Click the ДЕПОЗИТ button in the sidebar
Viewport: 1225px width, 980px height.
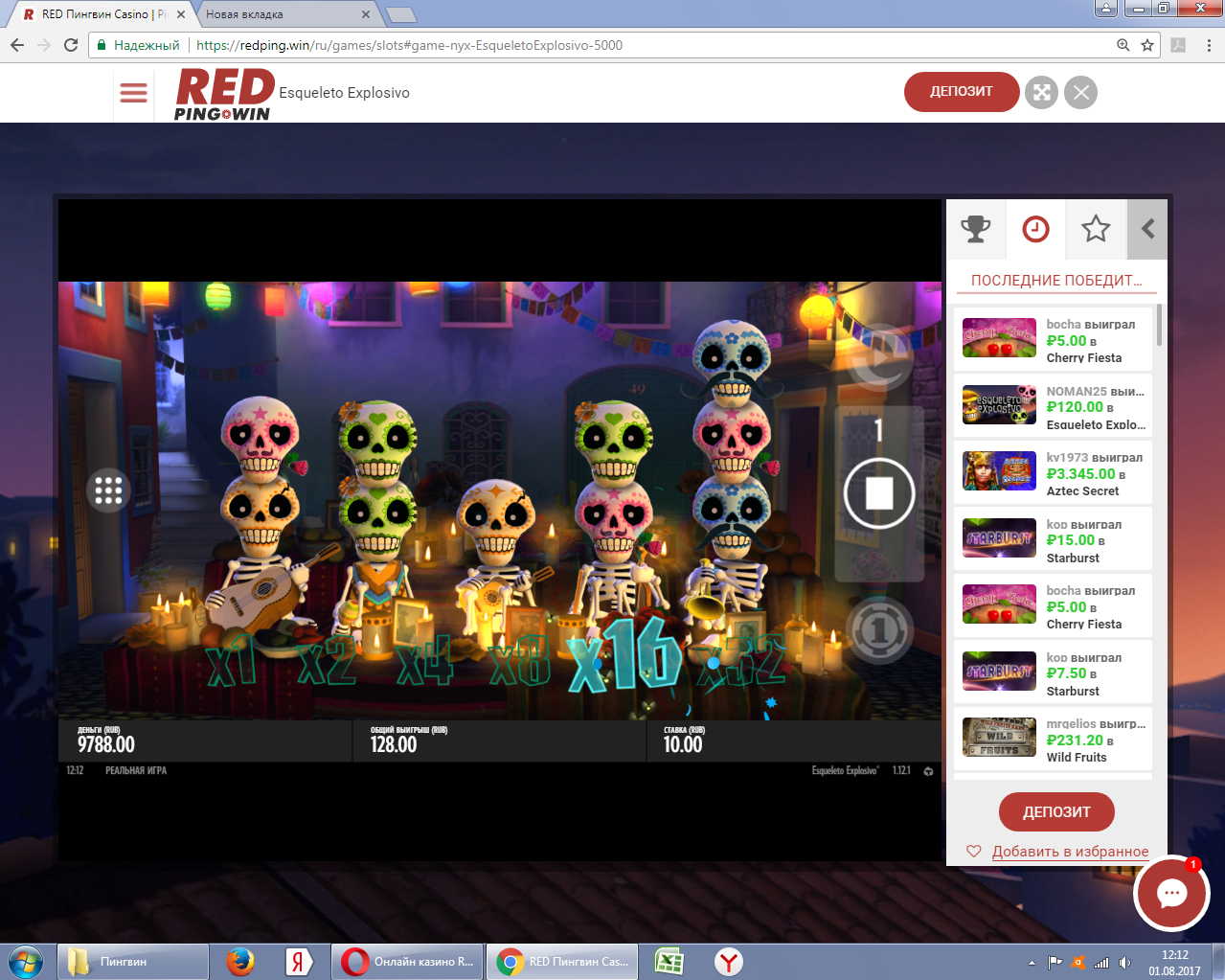(1056, 812)
